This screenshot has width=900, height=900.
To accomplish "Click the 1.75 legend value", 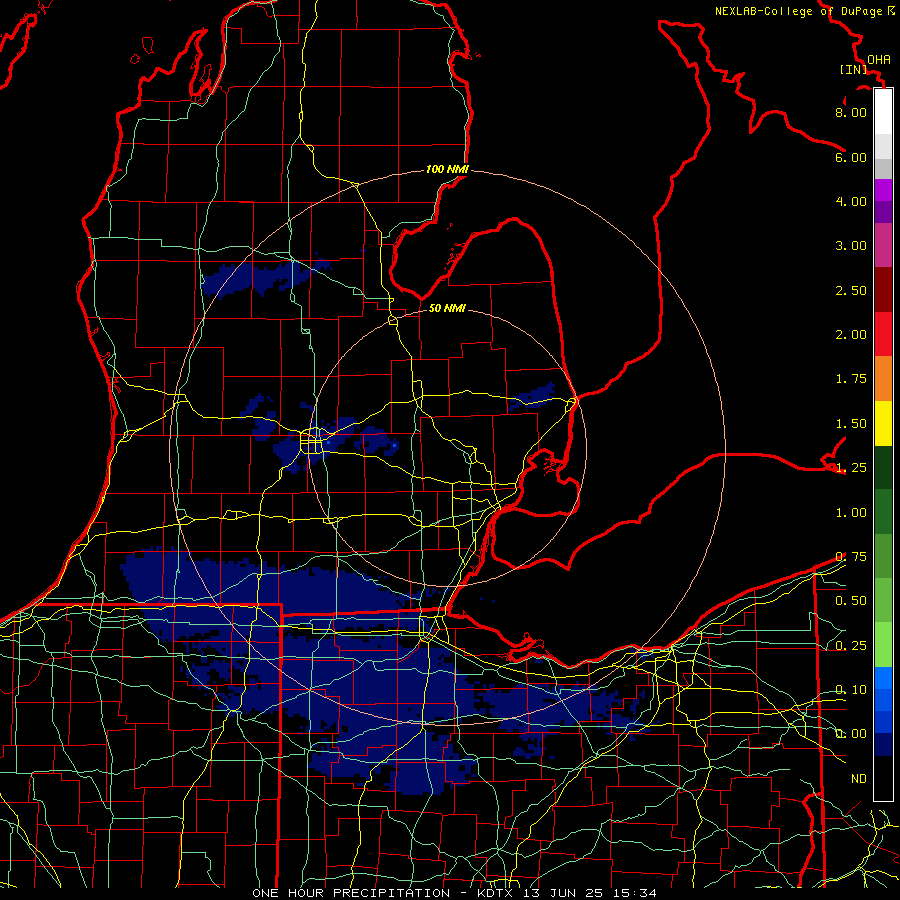I will (x=851, y=379).
